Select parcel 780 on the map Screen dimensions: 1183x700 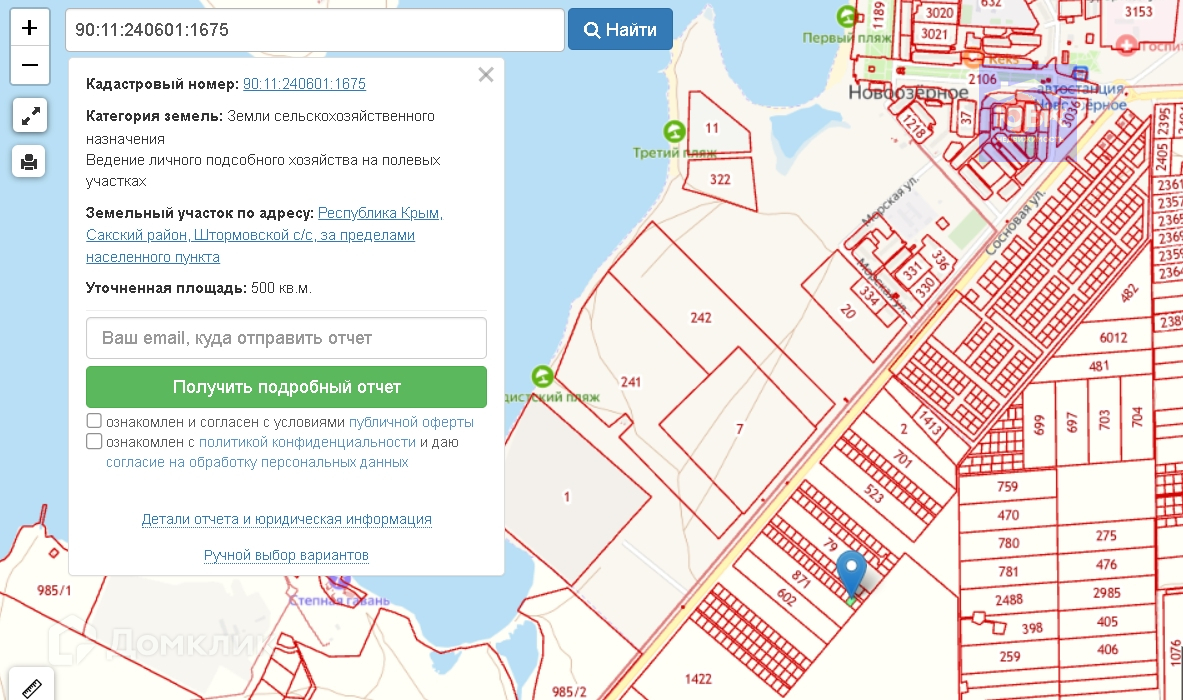point(1008,543)
